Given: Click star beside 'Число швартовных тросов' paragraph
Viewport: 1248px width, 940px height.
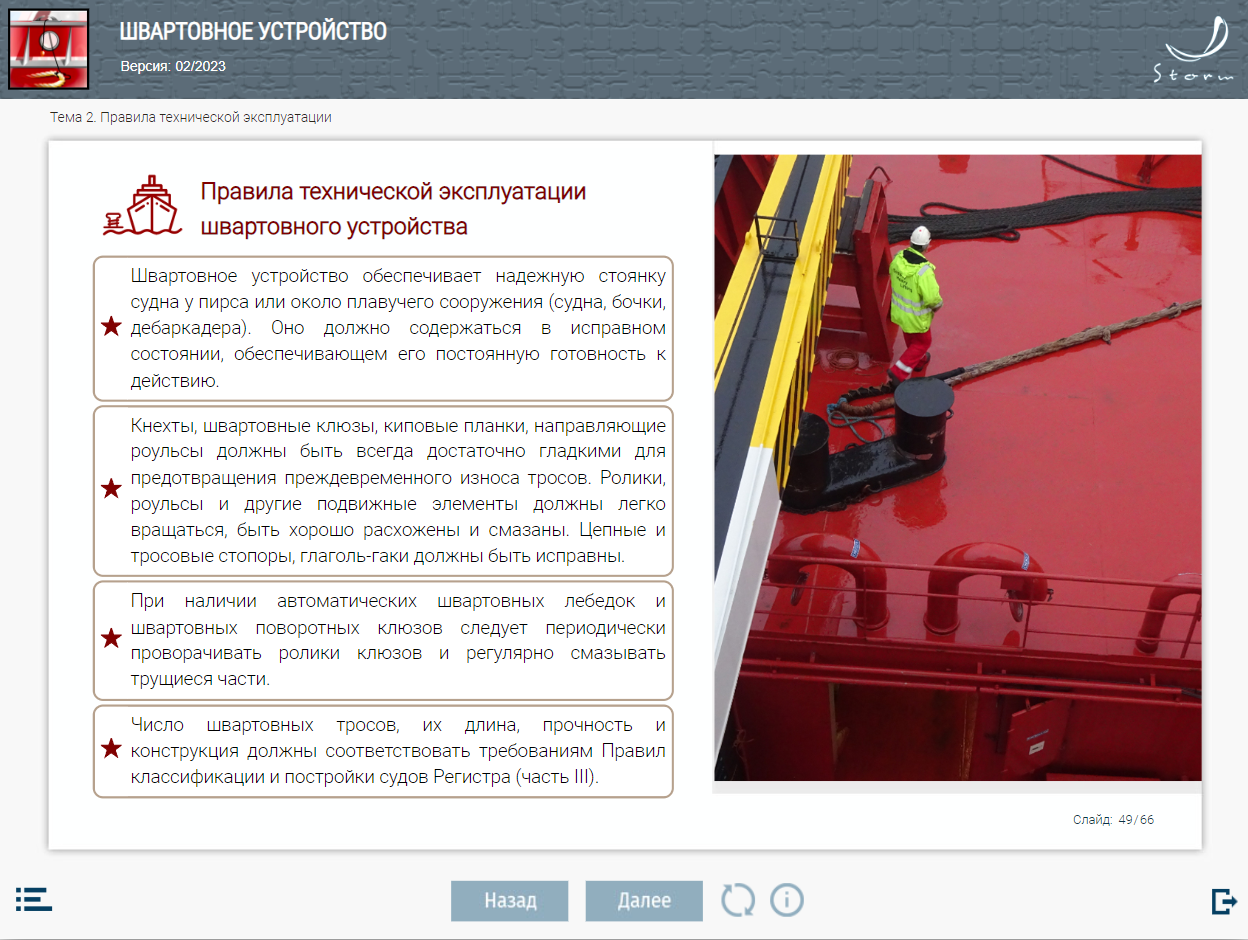Looking at the screenshot, I should click(111, 749).
